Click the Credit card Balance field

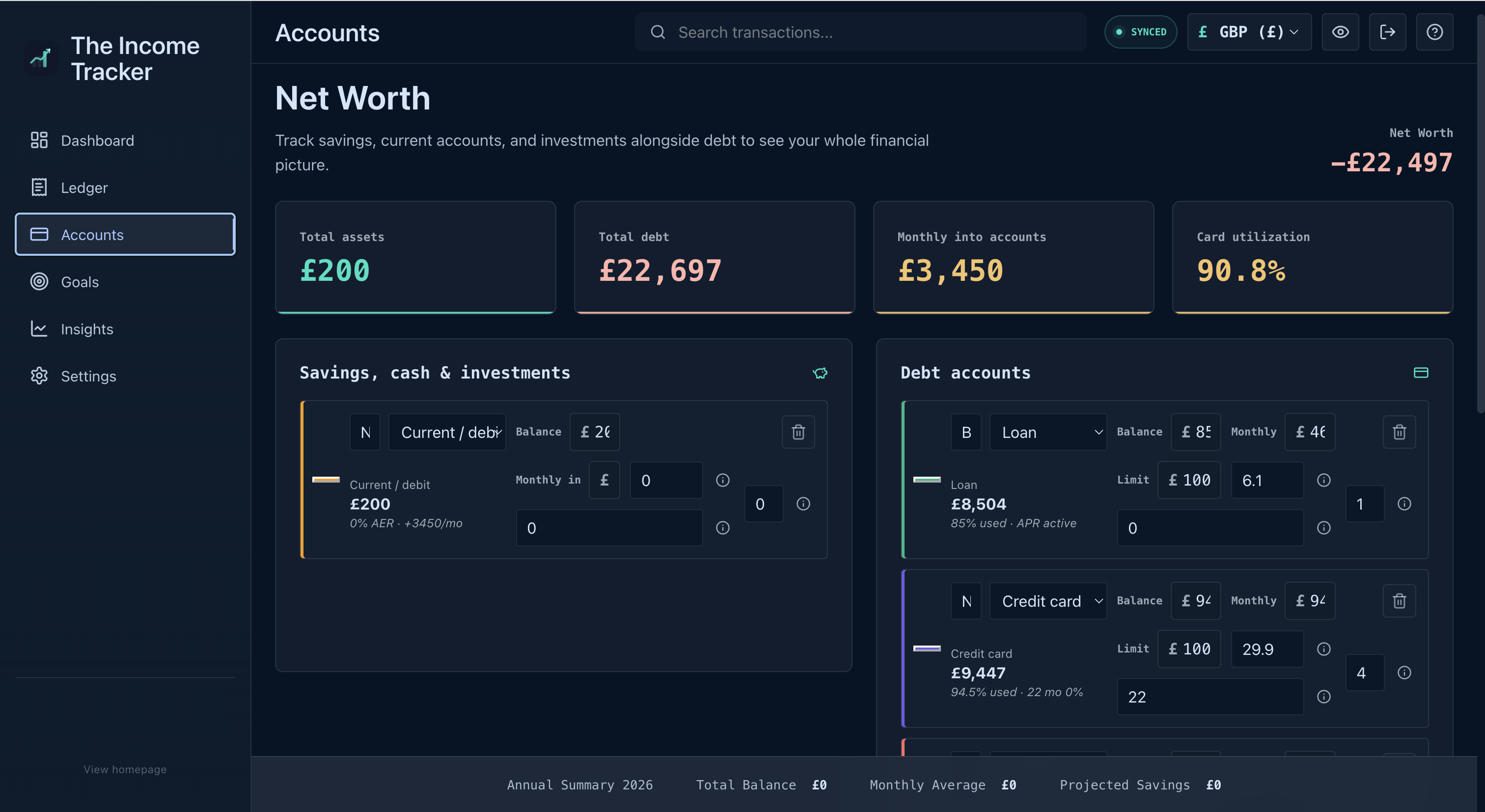(x=1196, y=600)
